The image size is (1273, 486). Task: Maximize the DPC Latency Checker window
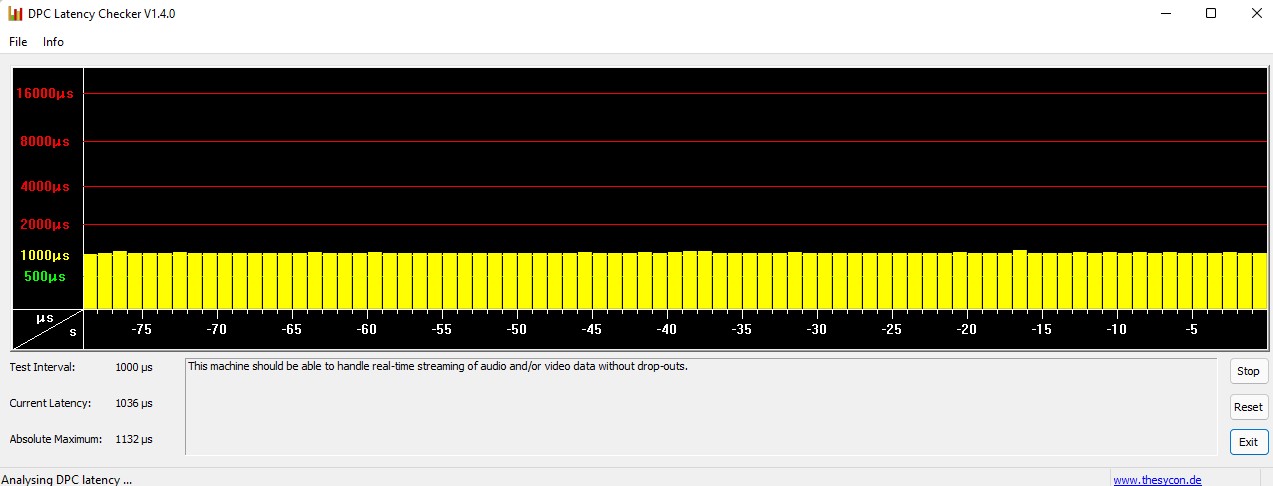point(1211,14)
